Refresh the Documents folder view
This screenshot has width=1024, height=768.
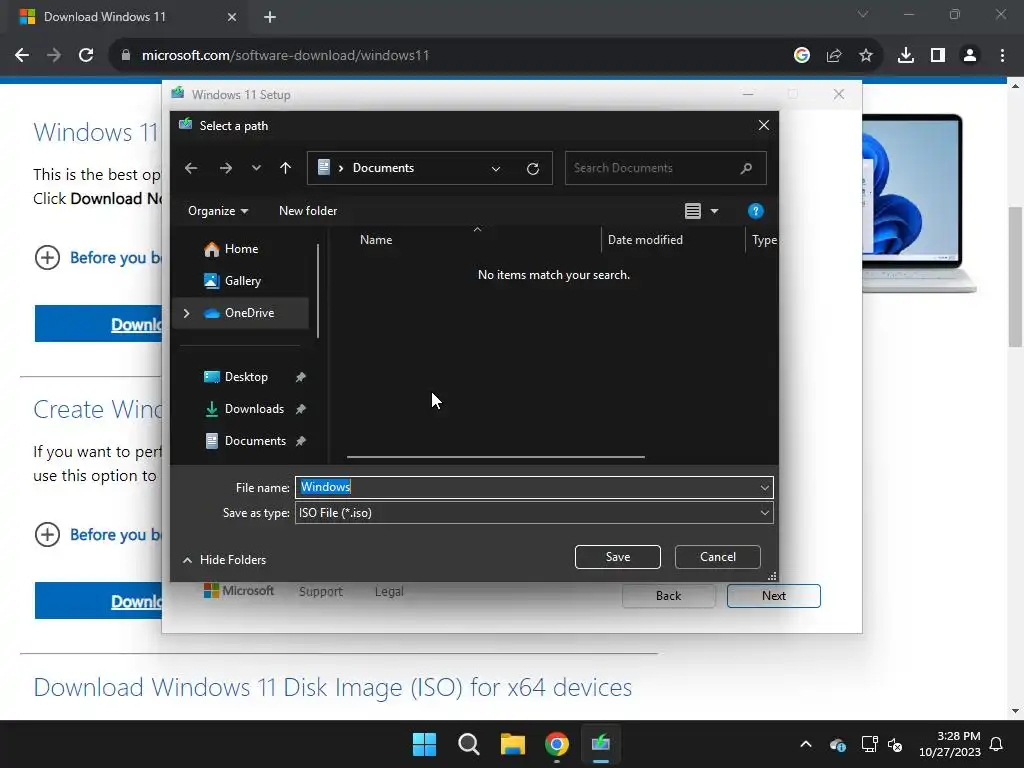pyautogui.click(x=533, y=168)
